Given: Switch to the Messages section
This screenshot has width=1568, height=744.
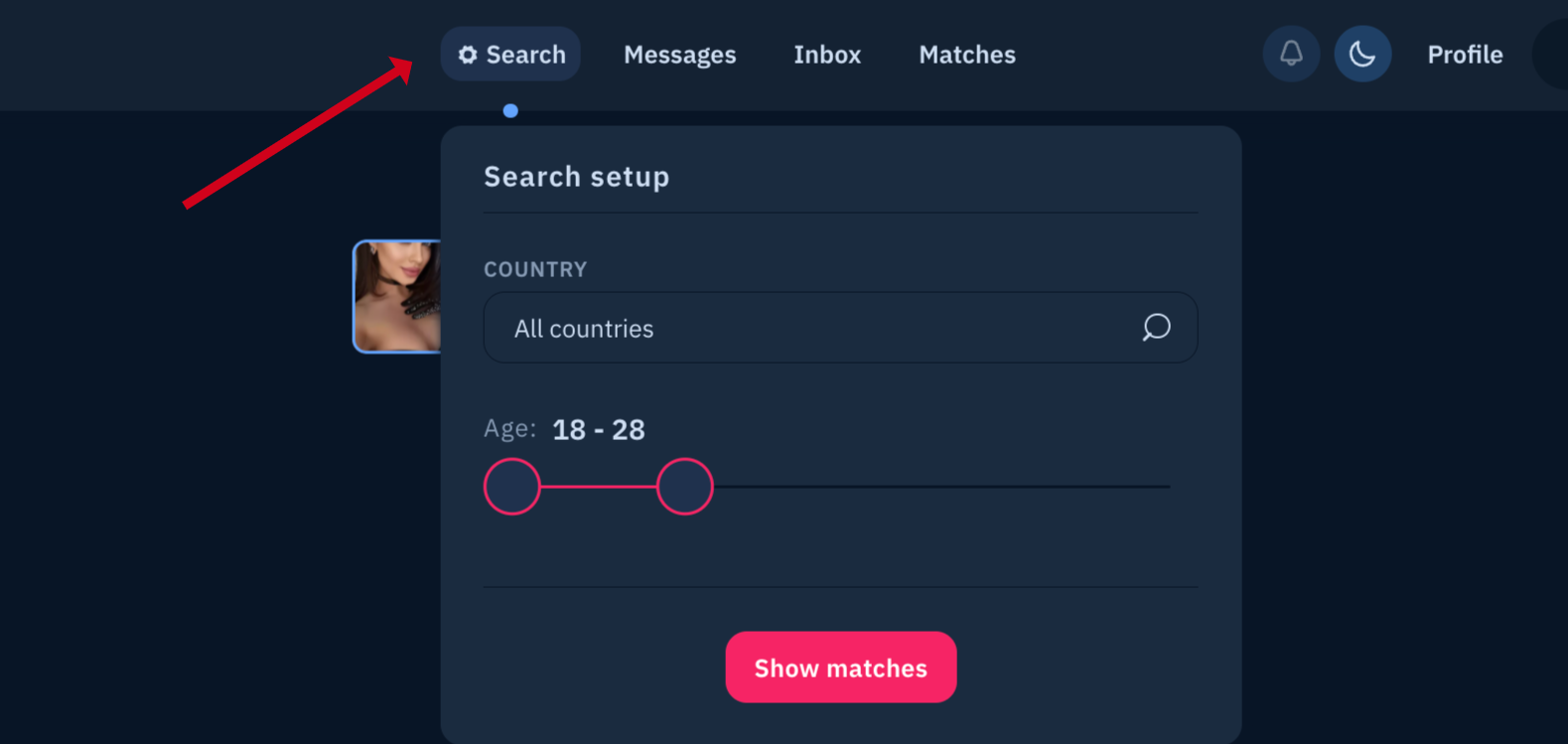Looking at the screenshot, I should [x=679, y=55].
